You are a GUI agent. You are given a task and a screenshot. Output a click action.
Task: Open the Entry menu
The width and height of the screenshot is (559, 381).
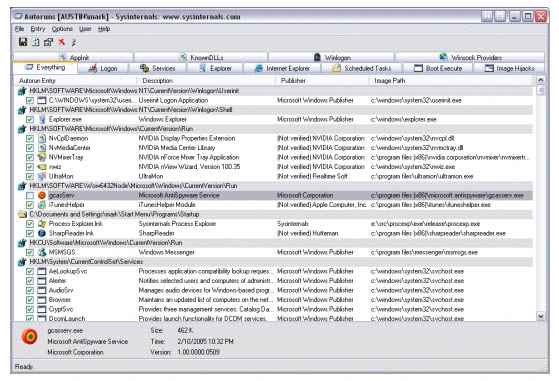[x=38, y=29]
